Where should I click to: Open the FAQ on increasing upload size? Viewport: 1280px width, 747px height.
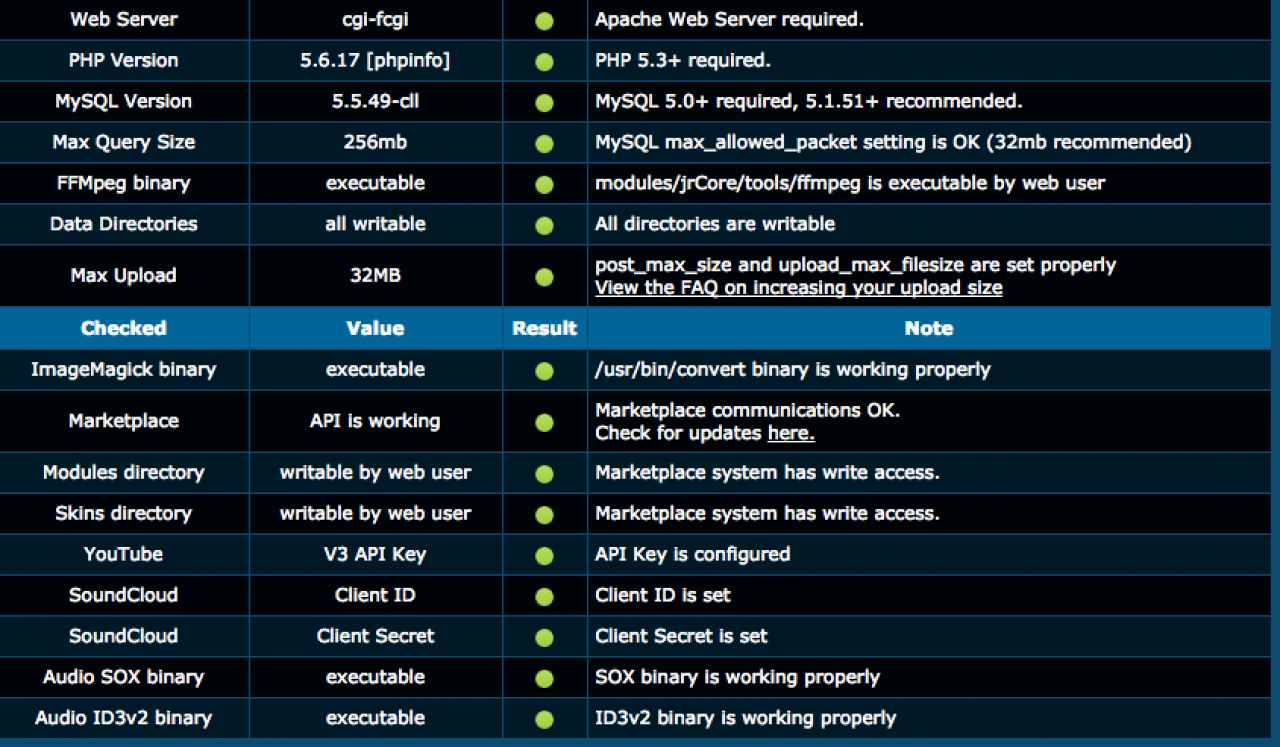(798, 288)
